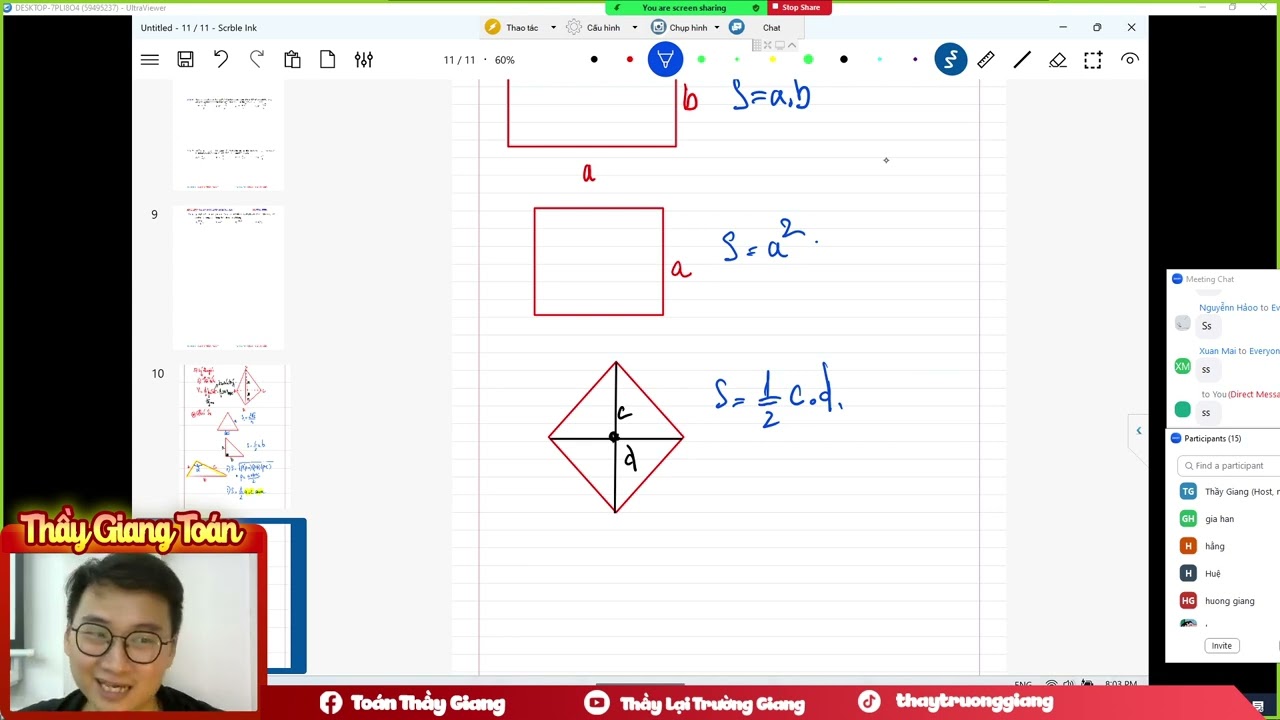The image size is (1280, 720).
Task: Click the GH avatar for gia han
Action: coord(1188,519)
